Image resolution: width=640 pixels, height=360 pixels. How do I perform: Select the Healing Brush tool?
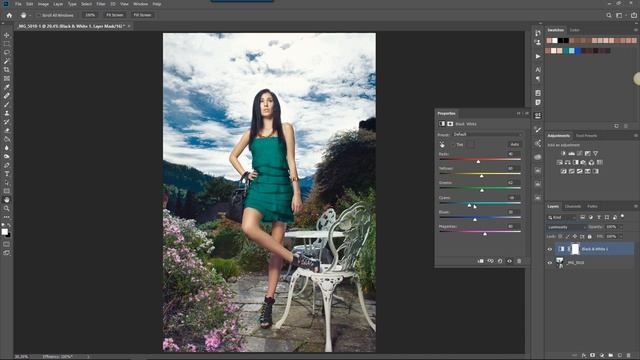pos(7,96)
